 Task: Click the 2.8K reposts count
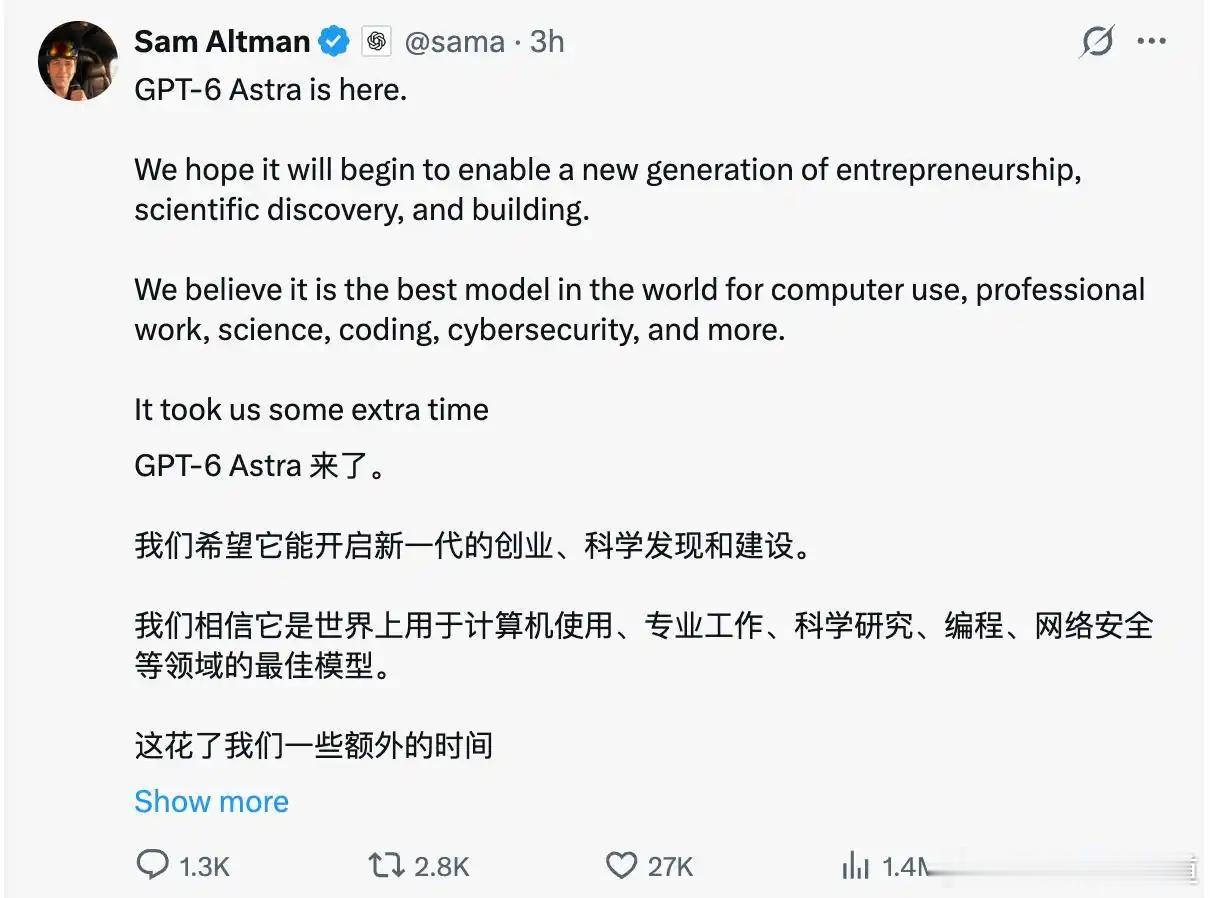point(442,866)
